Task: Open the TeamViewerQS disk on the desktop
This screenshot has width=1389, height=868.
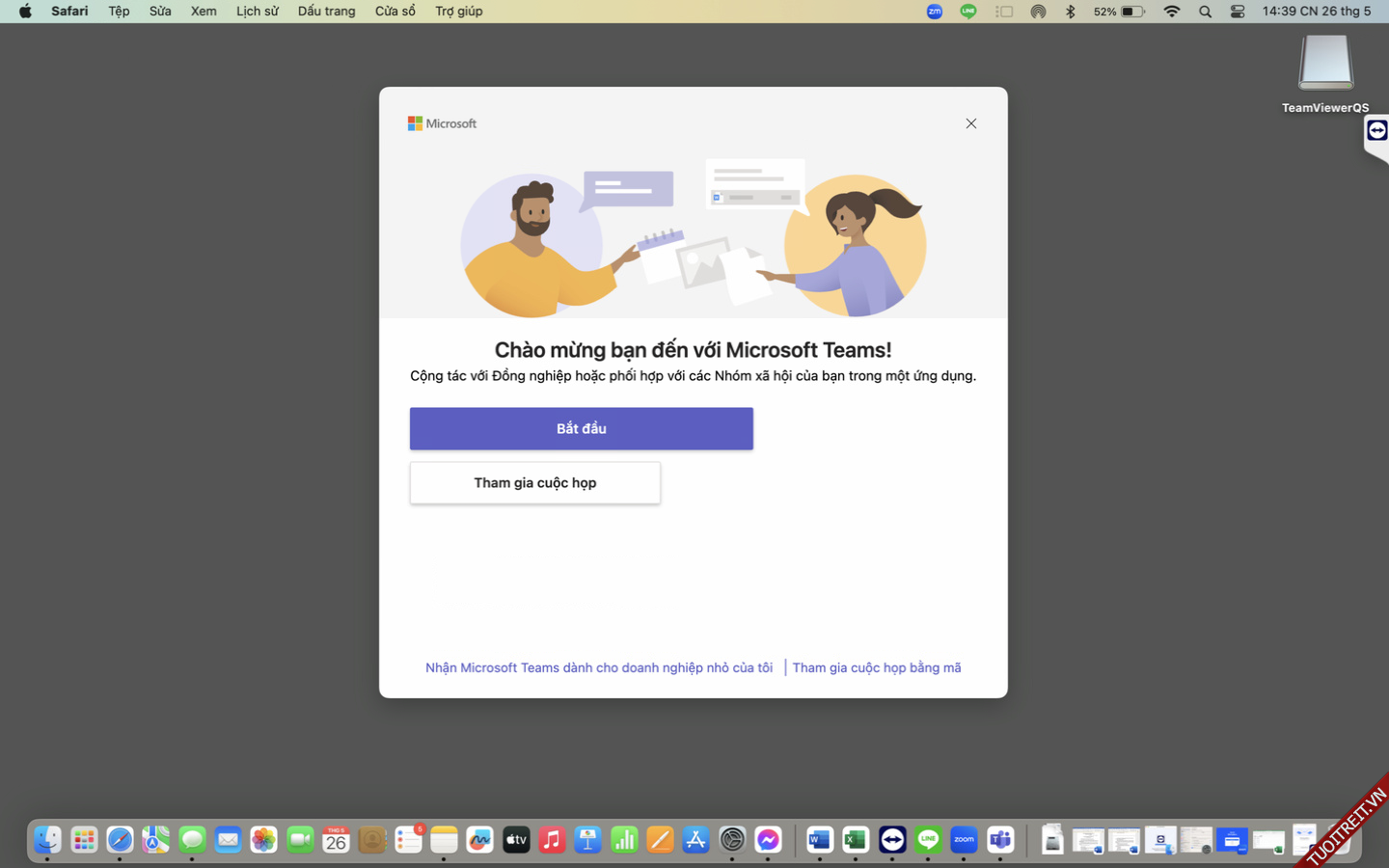Action: tap(1325, 73)
